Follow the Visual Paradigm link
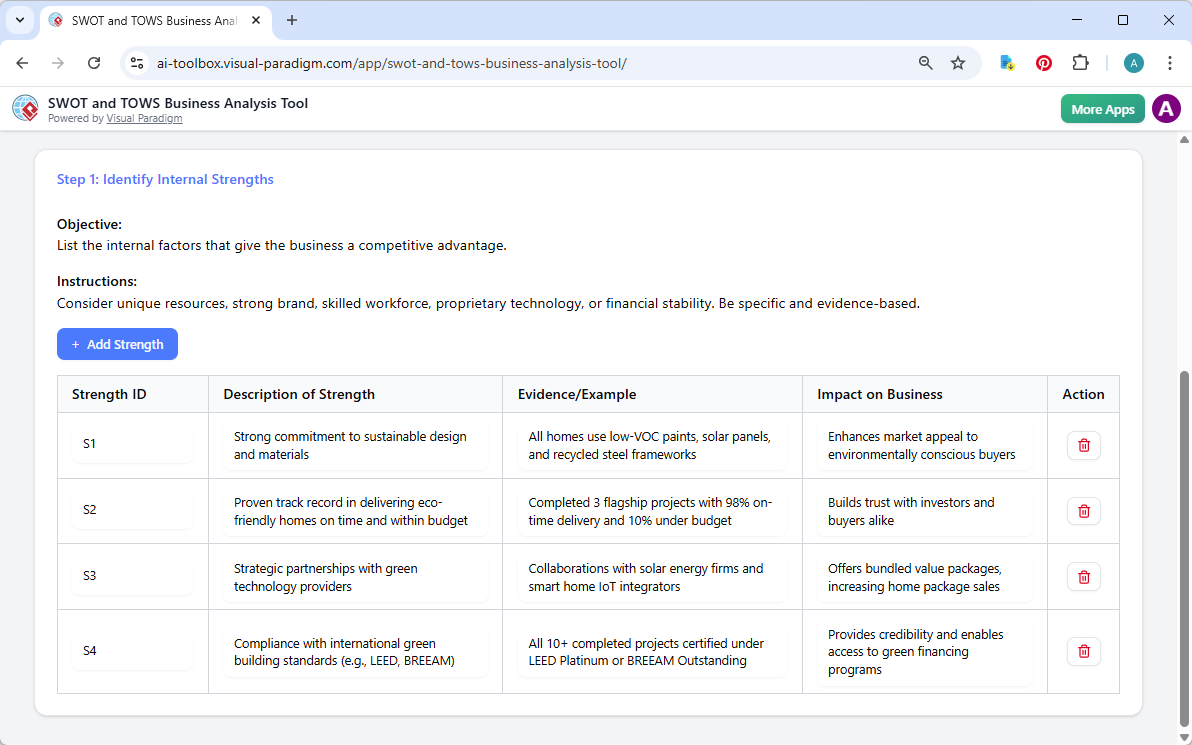 click(144, 118)
